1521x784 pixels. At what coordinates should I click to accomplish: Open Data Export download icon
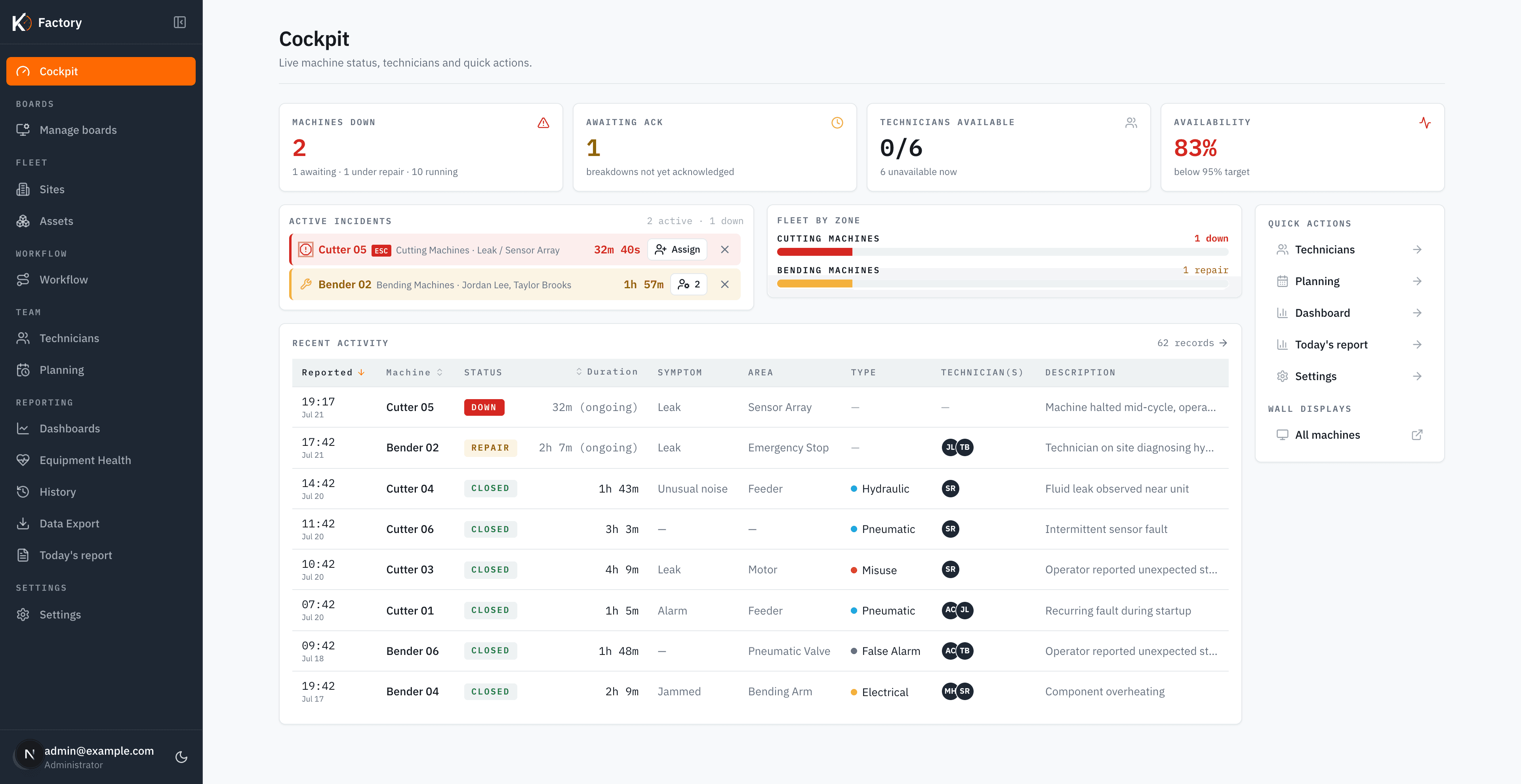tap(23, 523)
